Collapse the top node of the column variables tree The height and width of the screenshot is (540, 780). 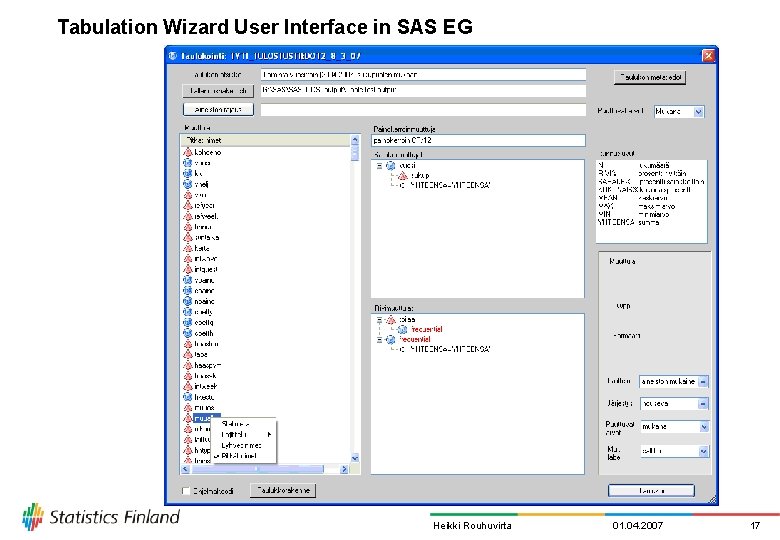pos(380,166)
